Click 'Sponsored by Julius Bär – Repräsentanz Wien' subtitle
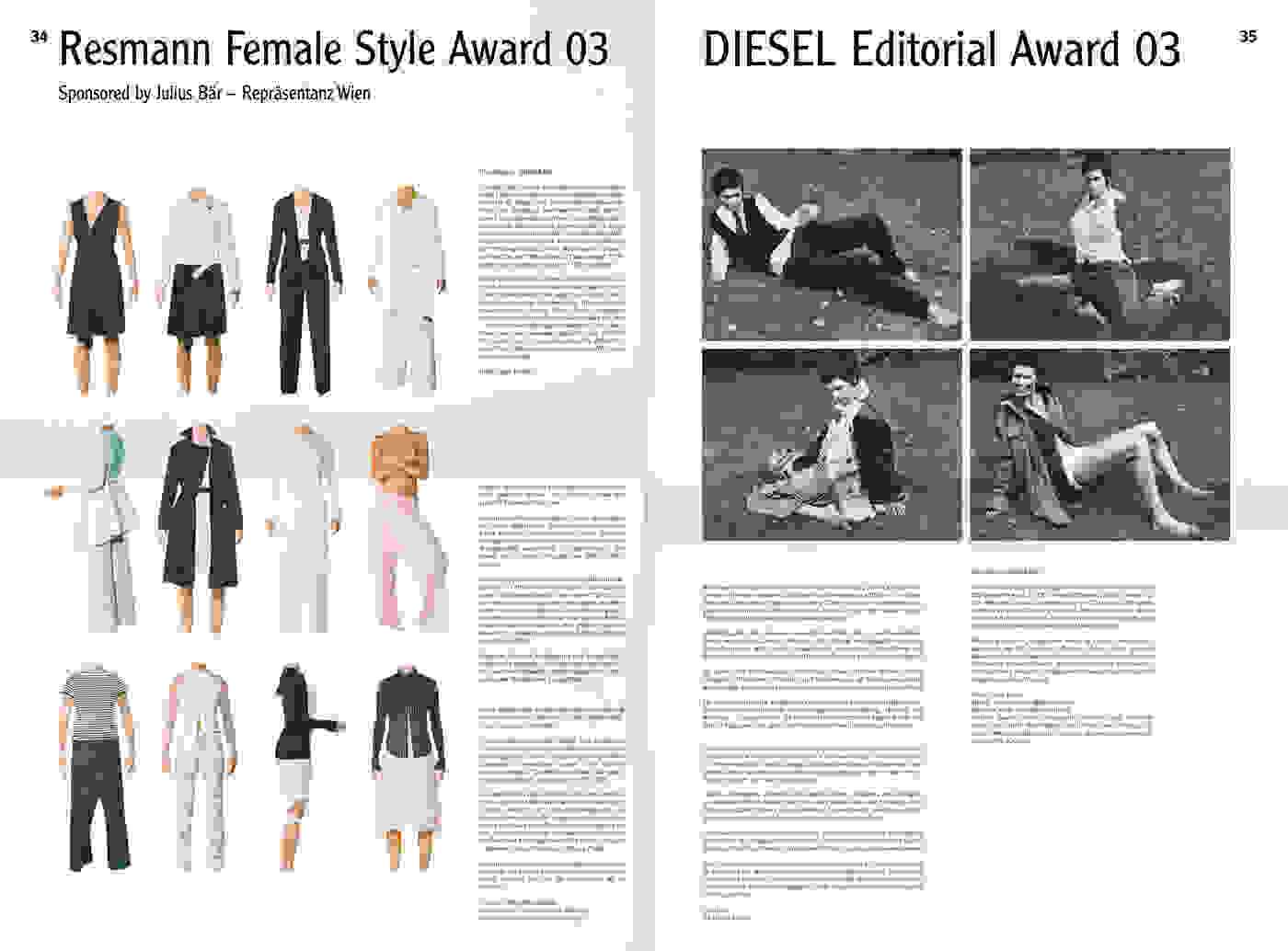Viewport: 1288px width, 951px height. pos(214,93)
